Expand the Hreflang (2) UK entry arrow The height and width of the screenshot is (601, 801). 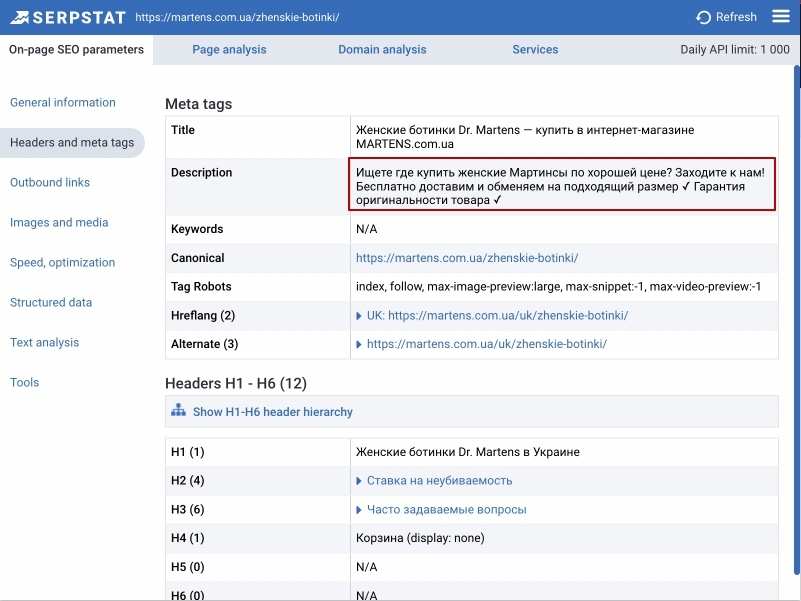click(359, 316)
